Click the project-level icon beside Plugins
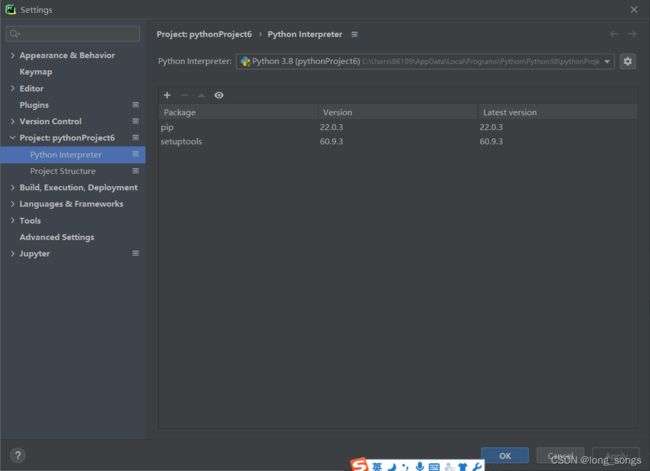 pos(136,104)
